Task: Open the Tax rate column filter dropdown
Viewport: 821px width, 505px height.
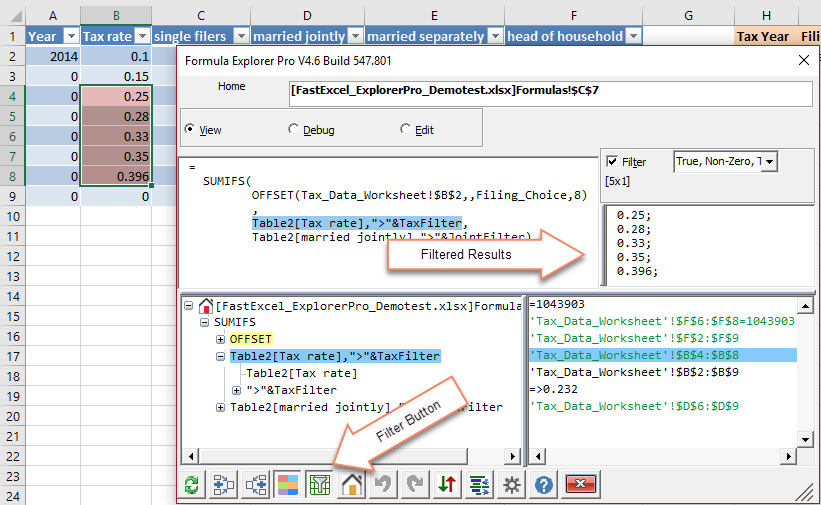Action: coord(142,36)
